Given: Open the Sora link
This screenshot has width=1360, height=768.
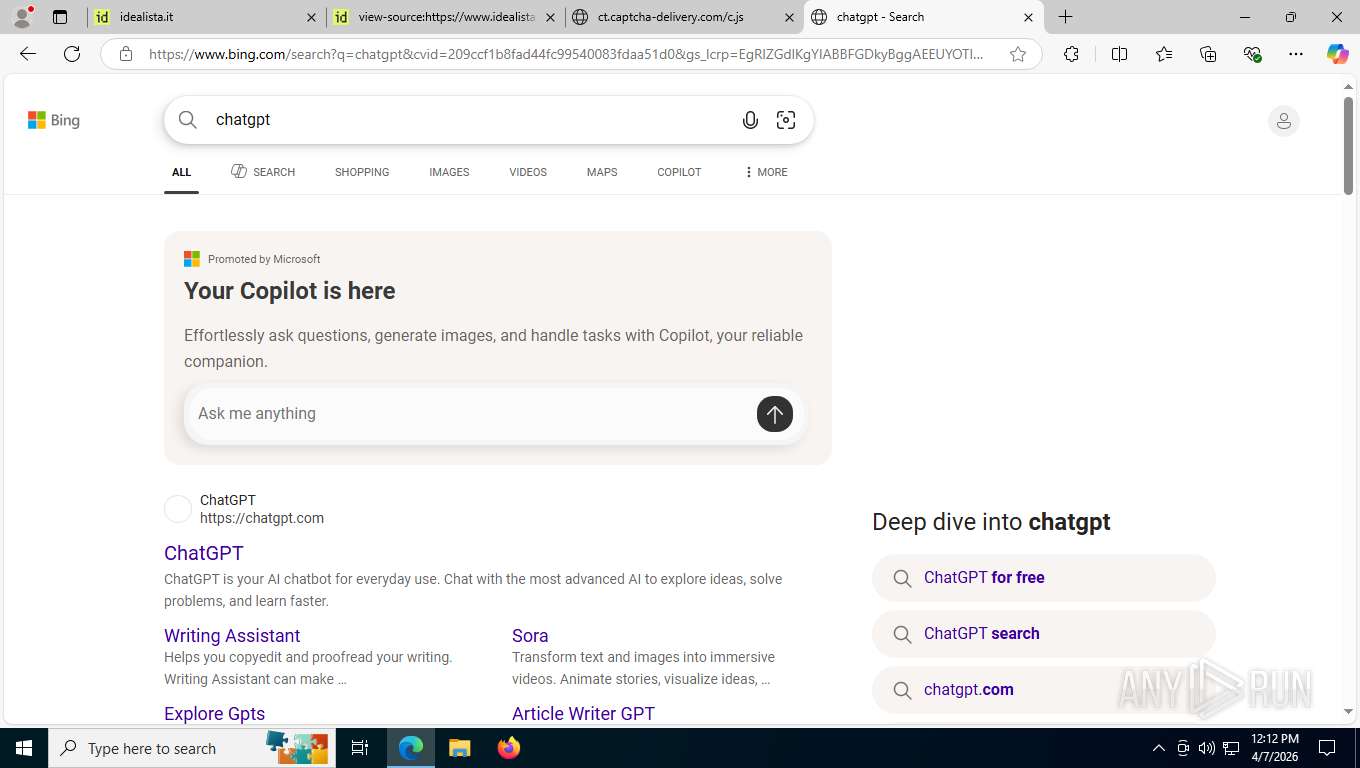Looking at the screenshot, I should (530, 636).
